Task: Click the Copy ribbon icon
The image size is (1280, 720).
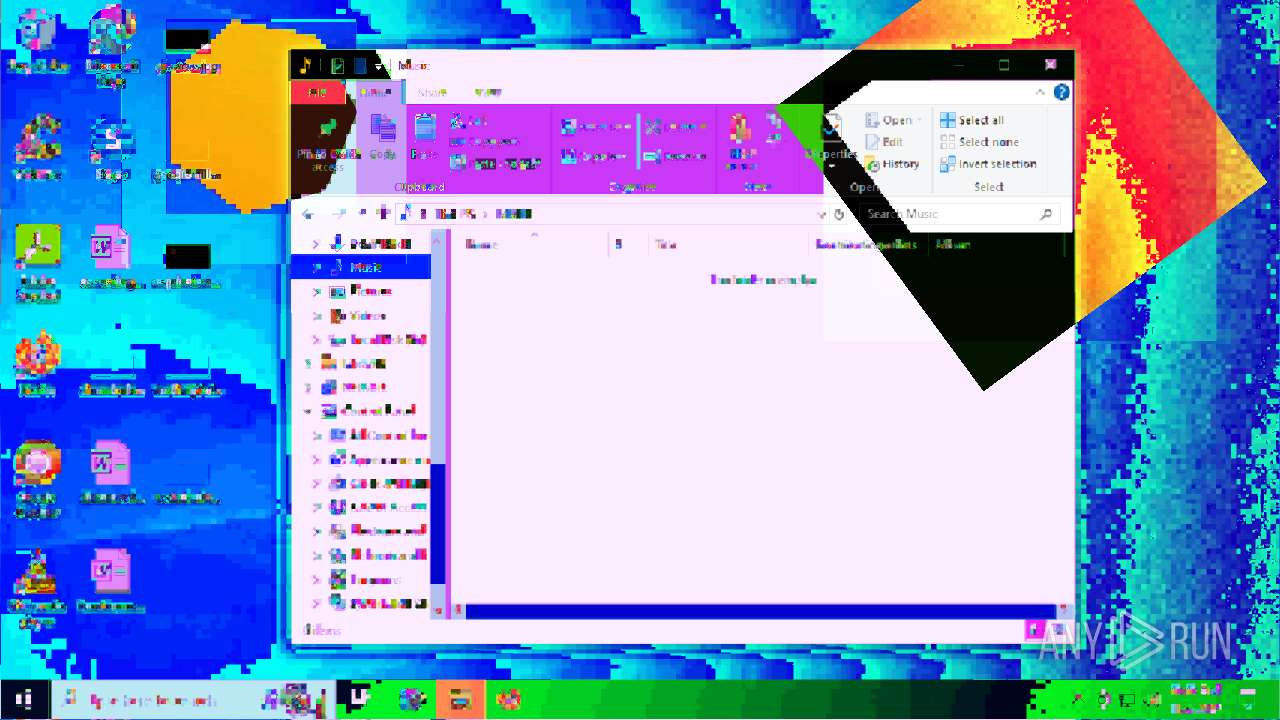Action: [x=383, y=137]
